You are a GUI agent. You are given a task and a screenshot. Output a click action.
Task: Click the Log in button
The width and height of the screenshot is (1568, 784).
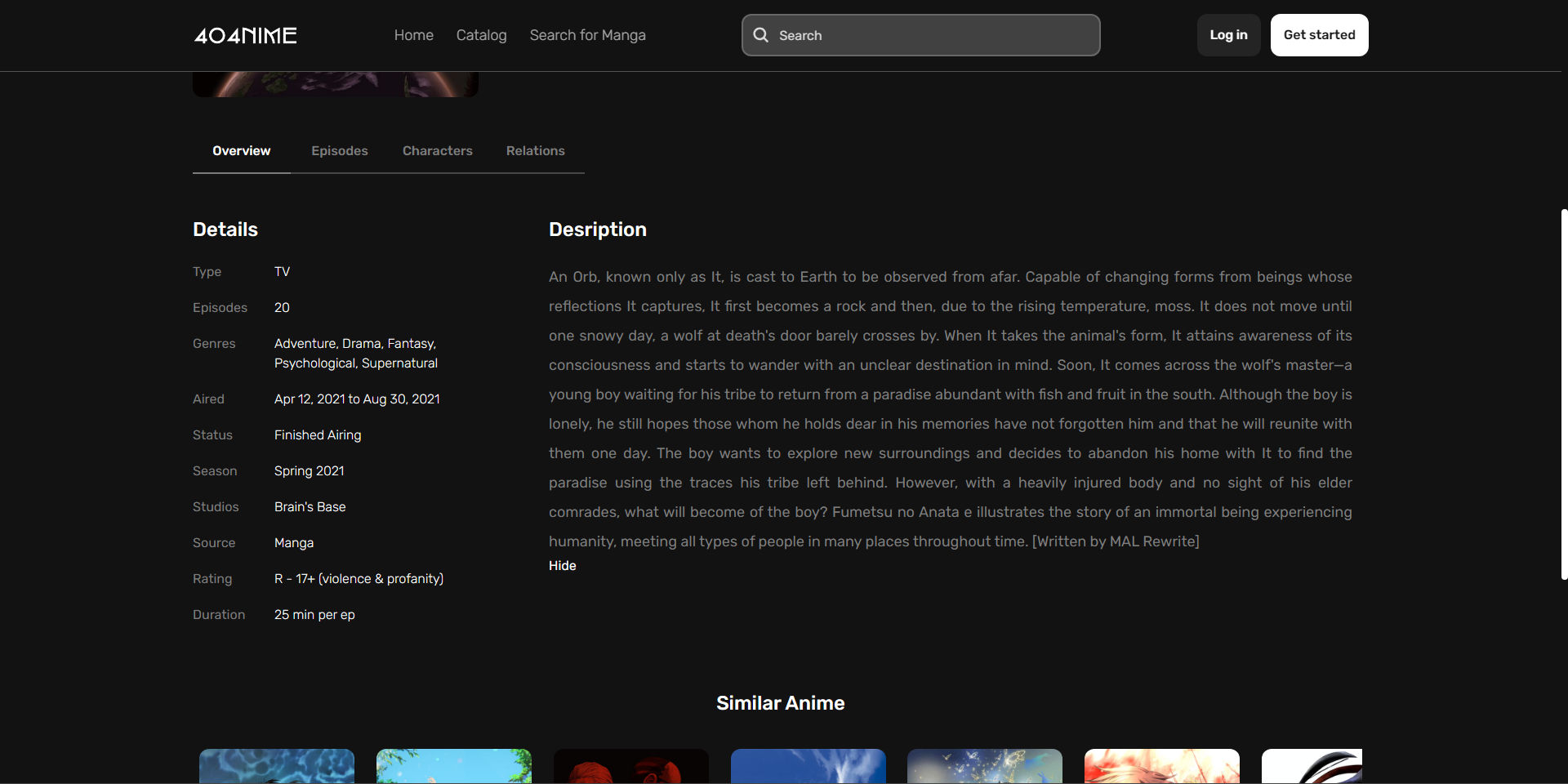pos(1228,35)
